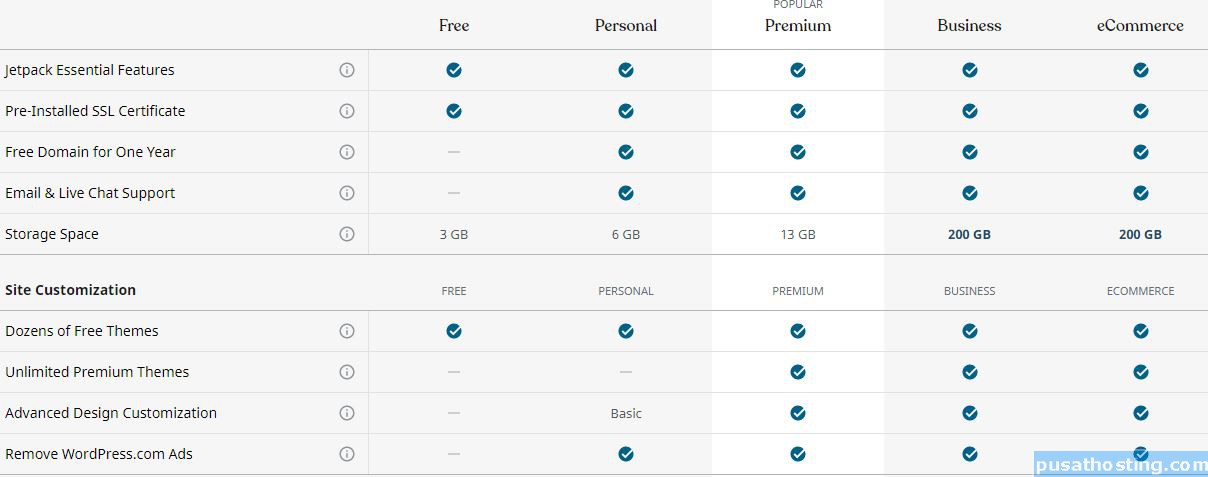
Task: Click info icon for Remove WordPress.com Ads
Action: (x=347, y=454)
